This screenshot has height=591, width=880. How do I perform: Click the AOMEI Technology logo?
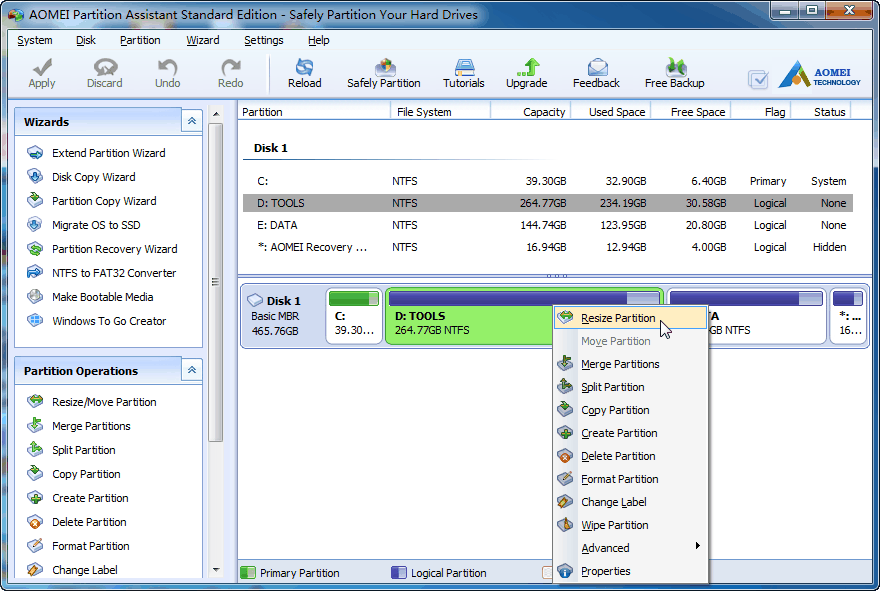pos(819,75)
